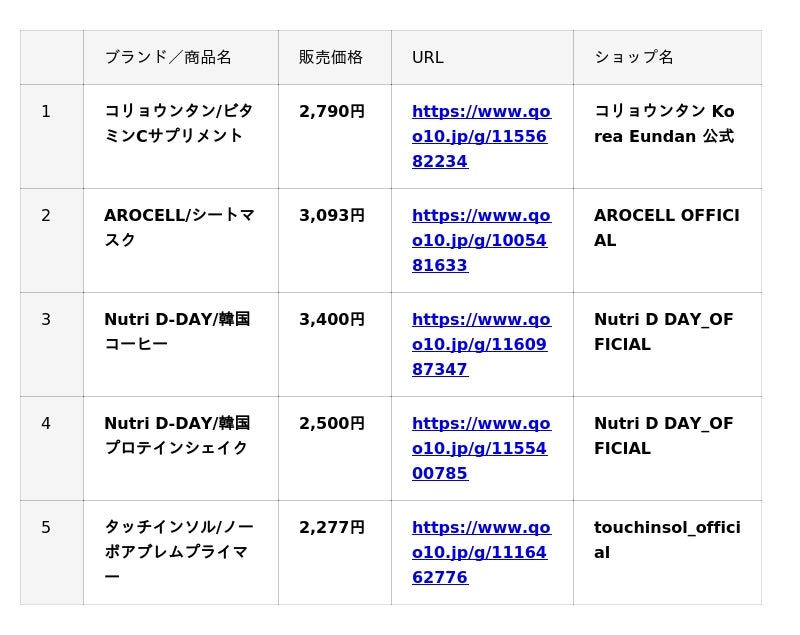Click the 2,277円 price
Screen dimensions: 800x635
tap(332, 528)
